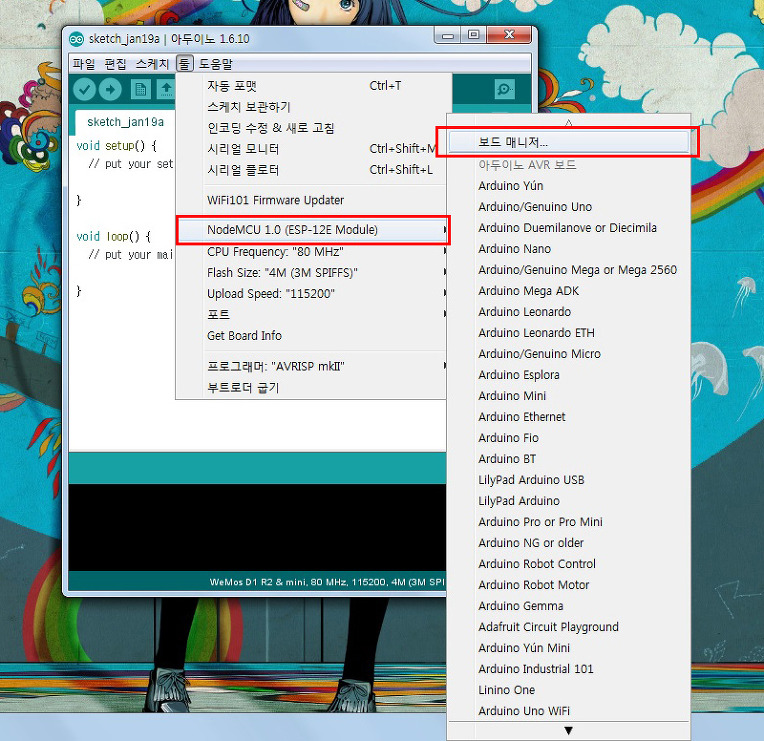Close the open 툴 menu
The image size is (764, 741).
coord(185,64)
